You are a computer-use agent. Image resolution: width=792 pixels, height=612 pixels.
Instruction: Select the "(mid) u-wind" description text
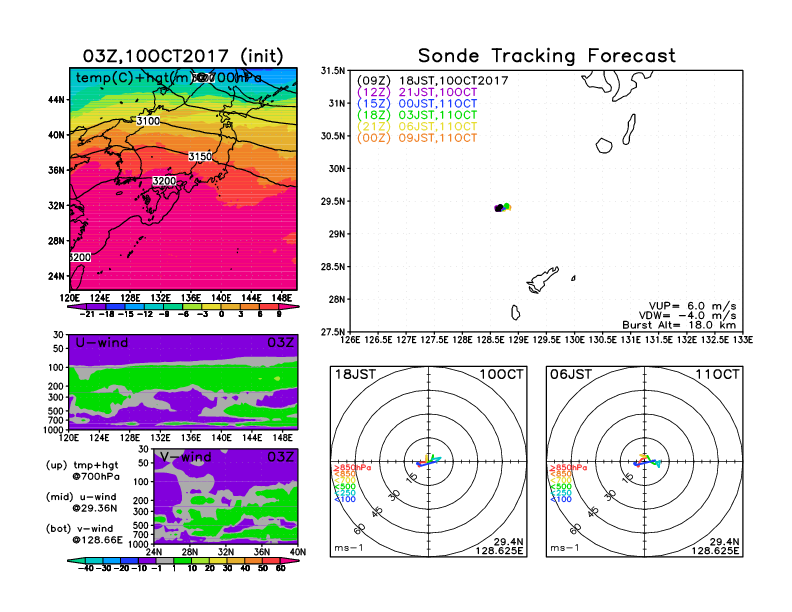[x=81, y=497]
